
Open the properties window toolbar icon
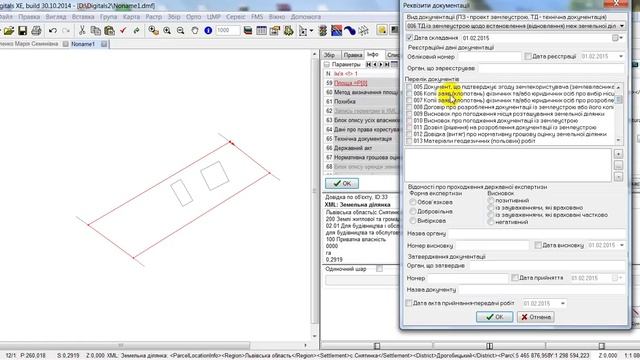tap(275, 31)
